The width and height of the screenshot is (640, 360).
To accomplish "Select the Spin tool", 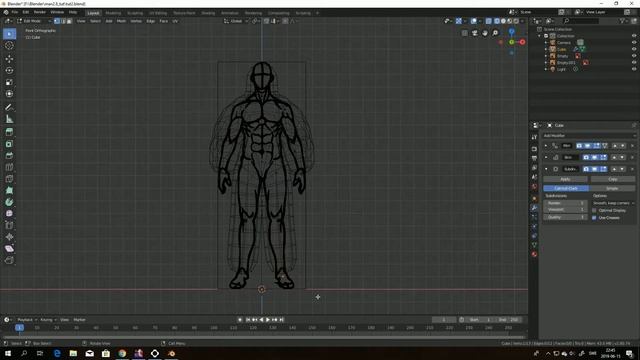I will [x=9, y=202].
